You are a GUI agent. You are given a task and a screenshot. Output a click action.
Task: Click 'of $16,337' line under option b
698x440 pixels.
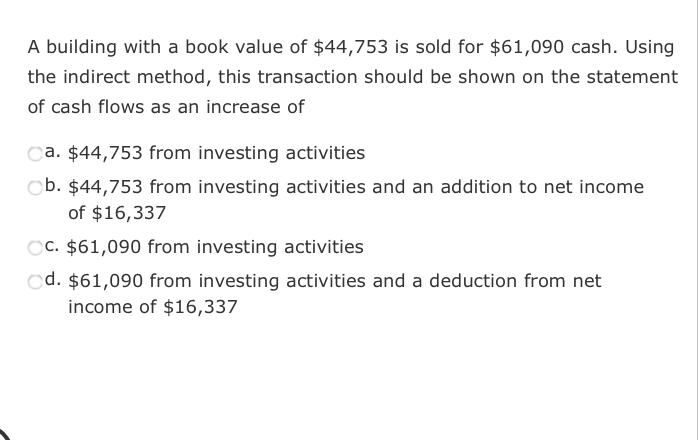pyautogui.click(x=116, y=213)
